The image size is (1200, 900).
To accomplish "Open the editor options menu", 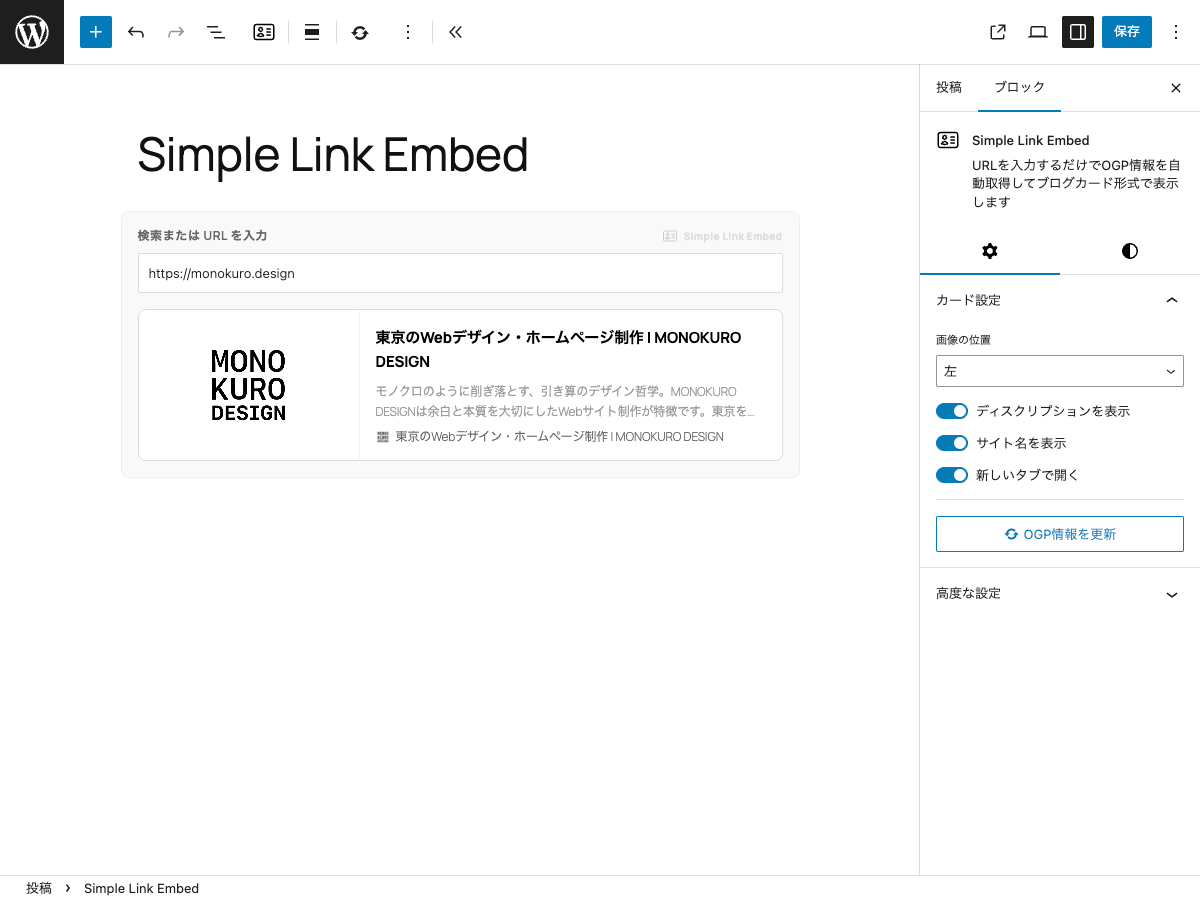I will coord(1176,32).
